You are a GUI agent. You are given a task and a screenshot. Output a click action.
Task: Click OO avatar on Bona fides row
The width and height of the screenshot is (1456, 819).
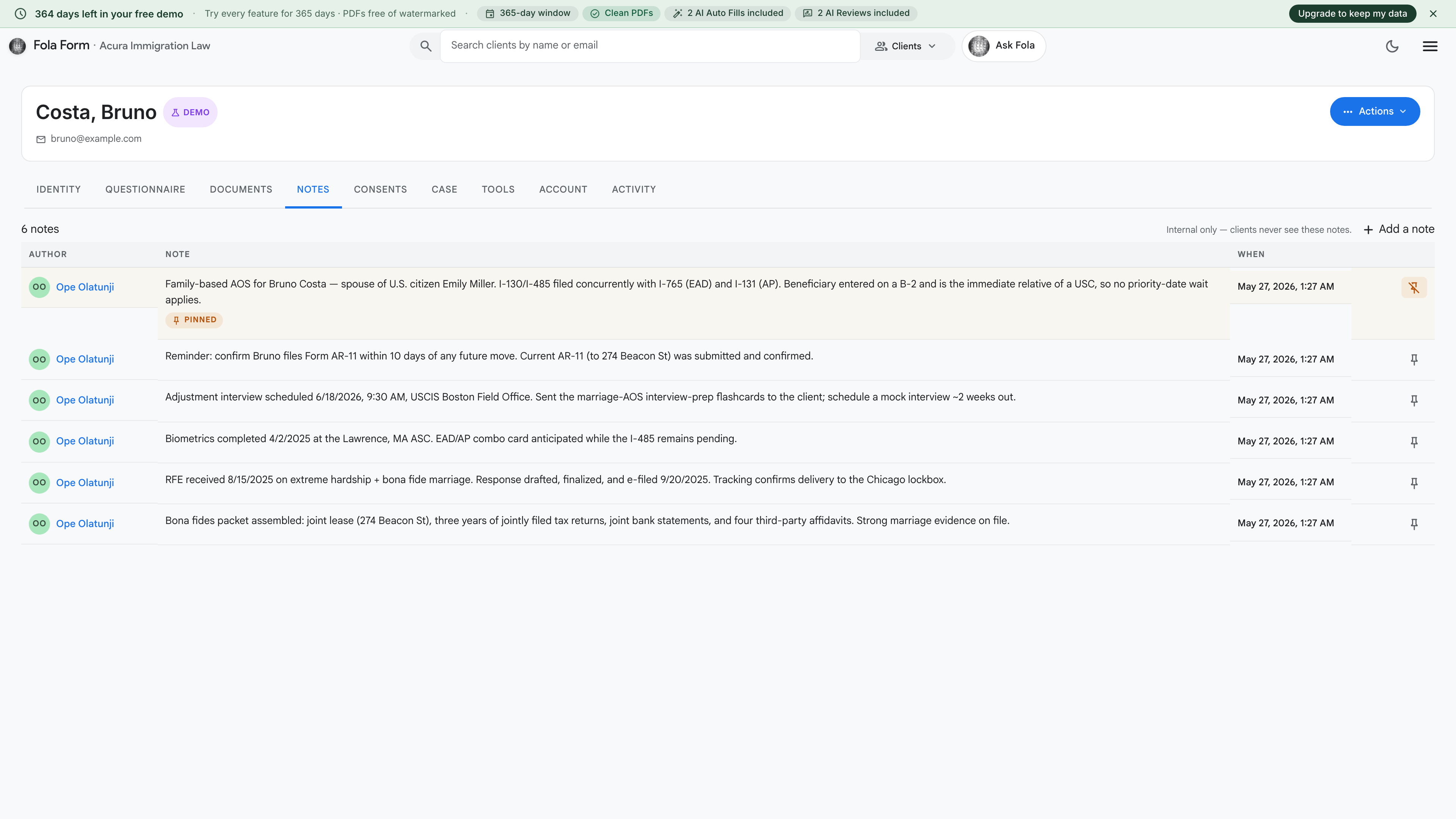pyautogui.click(x=39, y=523)
